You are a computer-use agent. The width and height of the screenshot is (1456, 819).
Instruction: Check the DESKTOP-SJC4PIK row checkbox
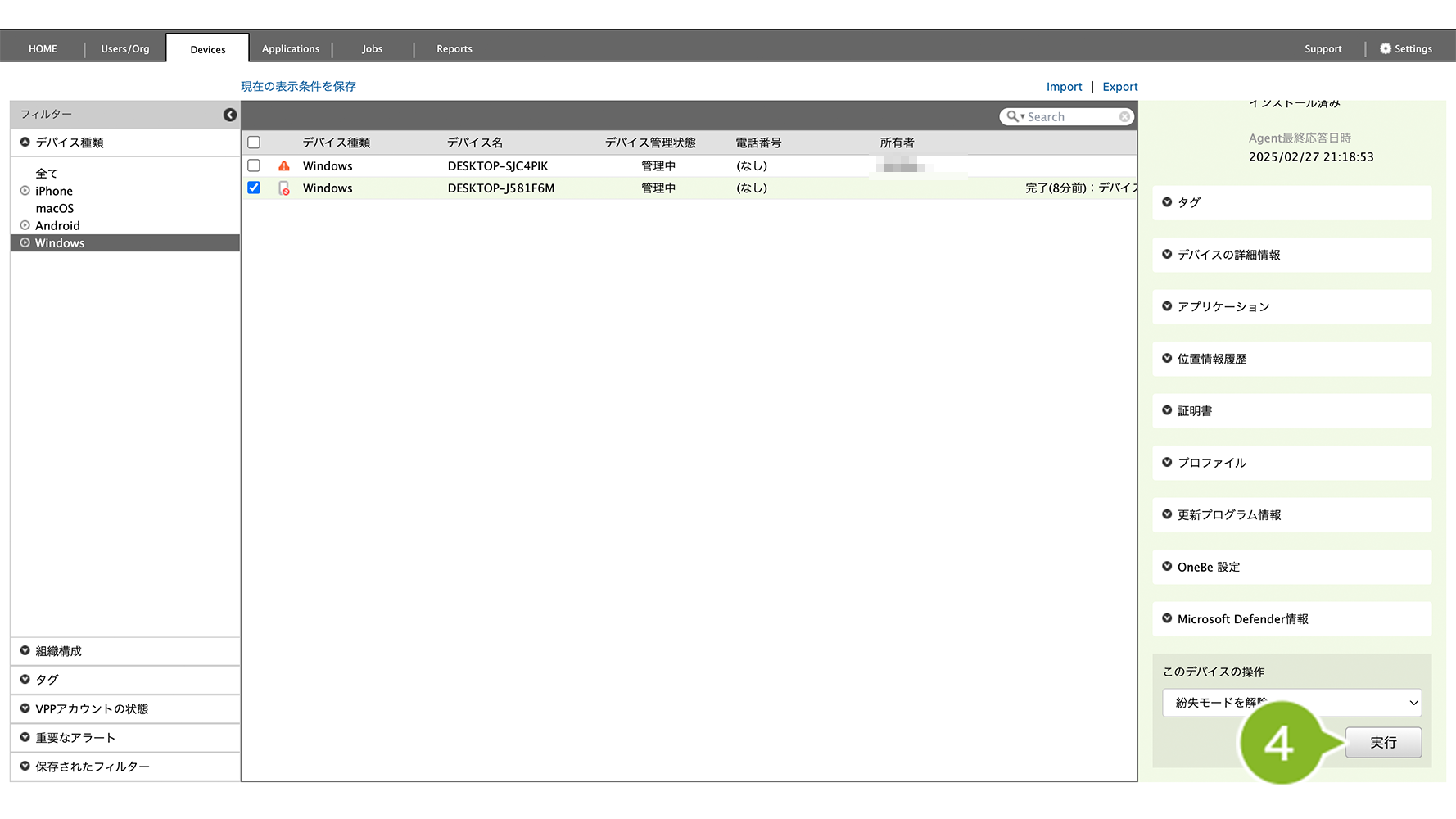click(254, 165)
